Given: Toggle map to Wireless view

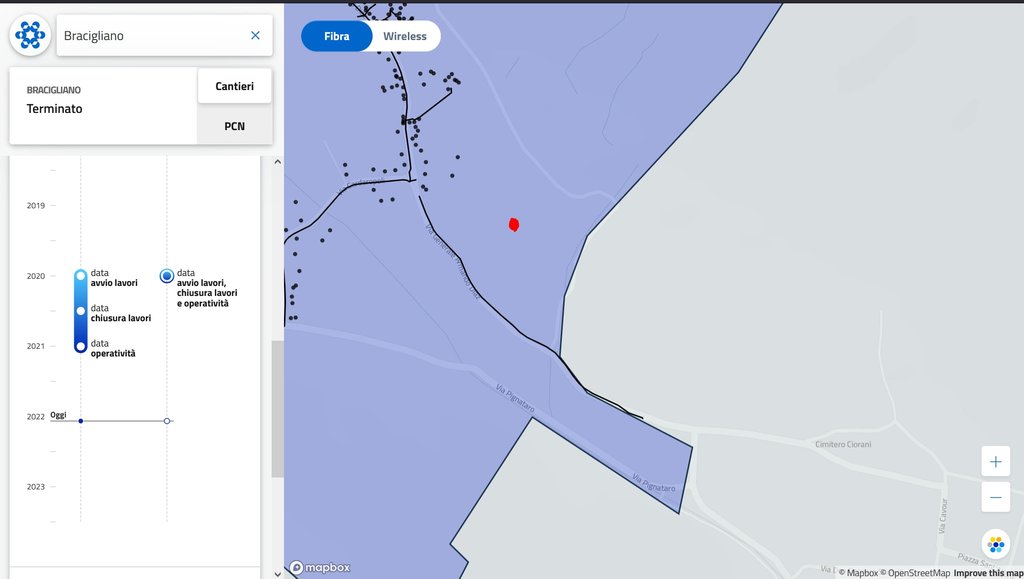Looking at the screenshot, I should coord(405,37).
